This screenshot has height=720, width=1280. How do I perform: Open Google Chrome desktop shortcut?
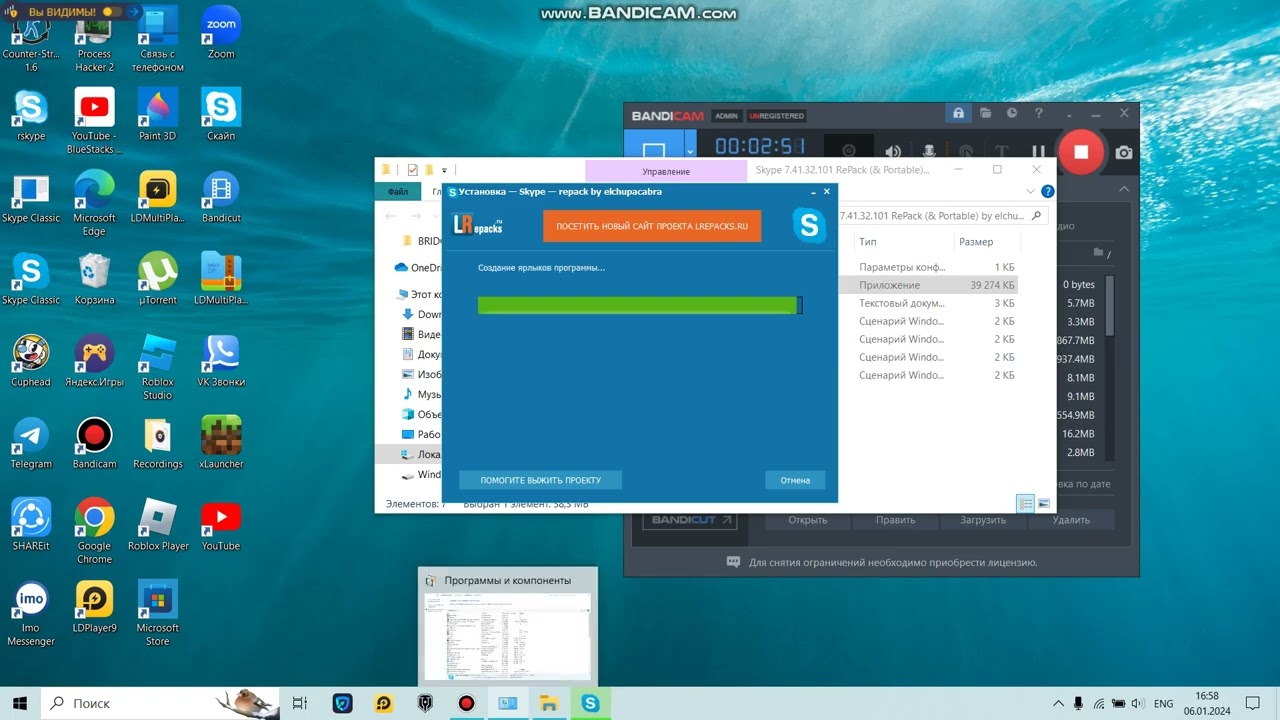[x=94, y=531]
